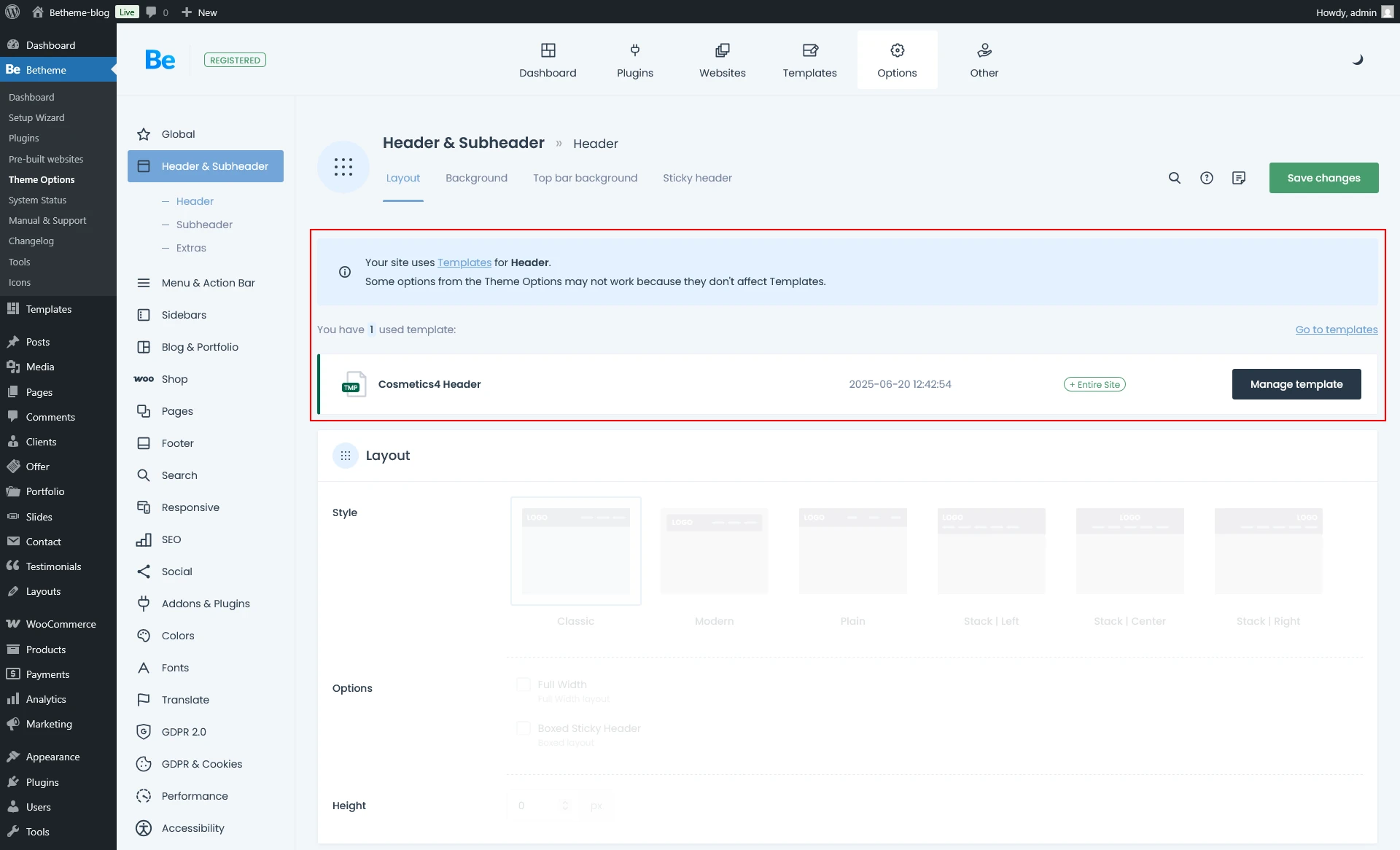This screenshot has width=1400, height=850.
Task: Switch to the Background tab
Action: (x=475, y=177)
